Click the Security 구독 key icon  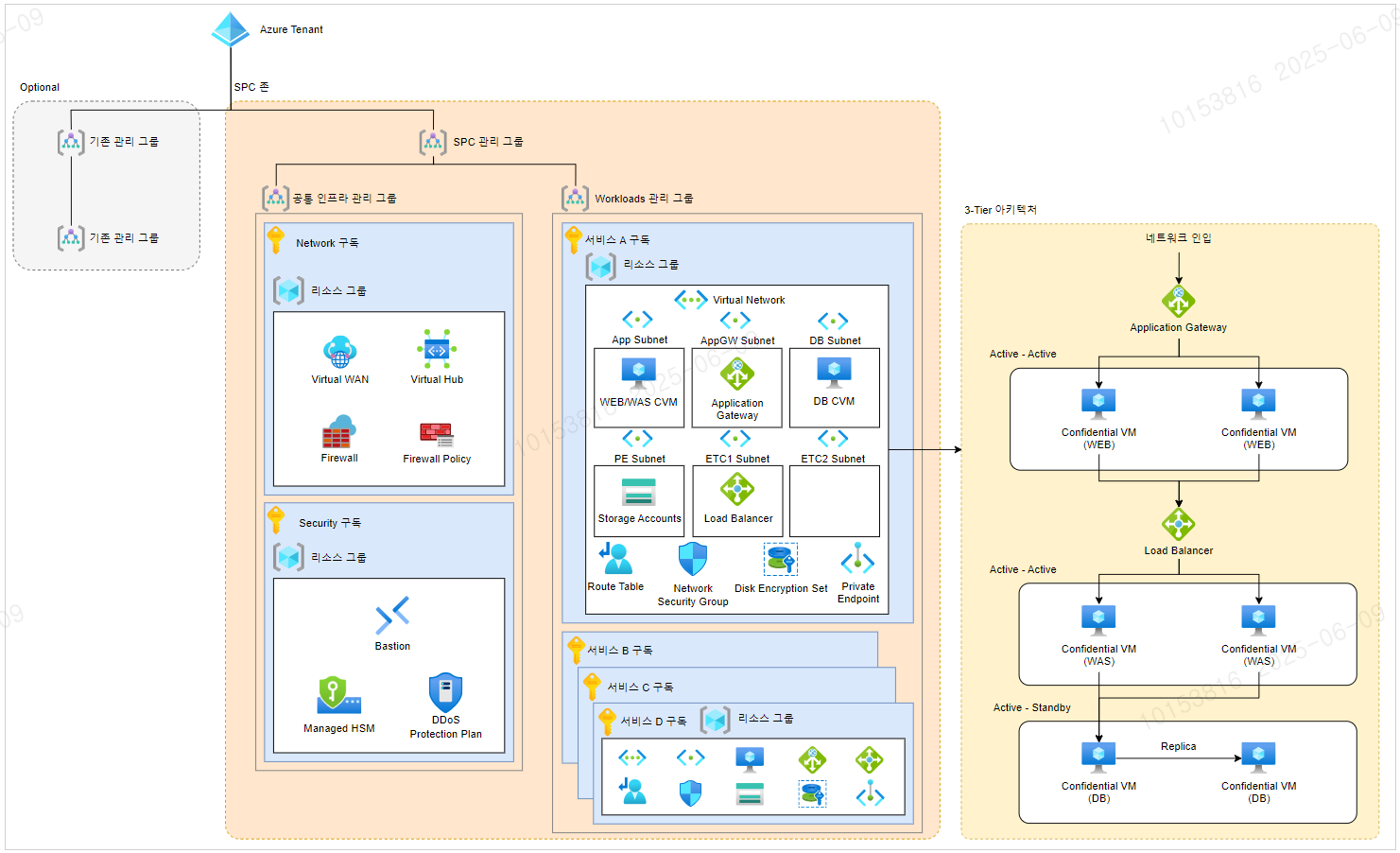[x=276, y=520]
